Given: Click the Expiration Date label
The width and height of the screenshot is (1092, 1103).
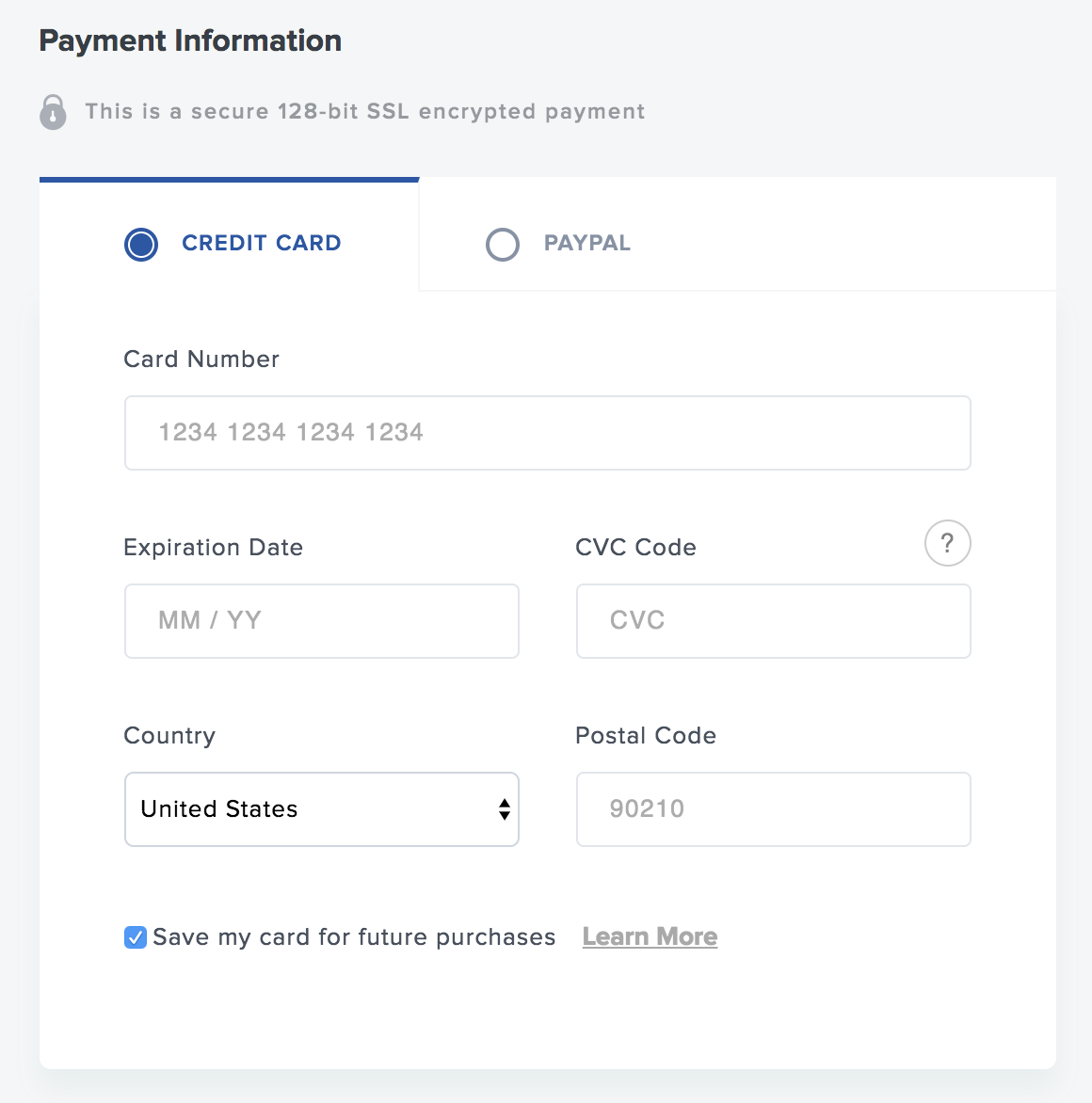Looking at the screenshot, I should pos(213,548).
